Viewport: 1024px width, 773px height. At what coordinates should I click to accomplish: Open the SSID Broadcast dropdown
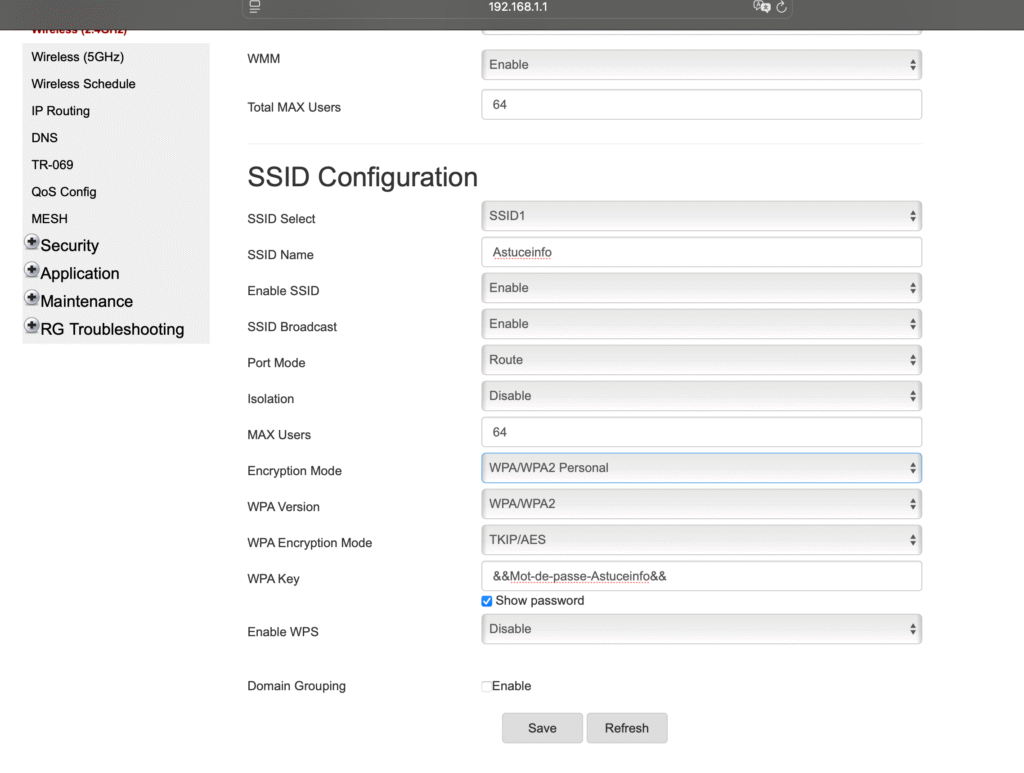[x=701, y=324]
